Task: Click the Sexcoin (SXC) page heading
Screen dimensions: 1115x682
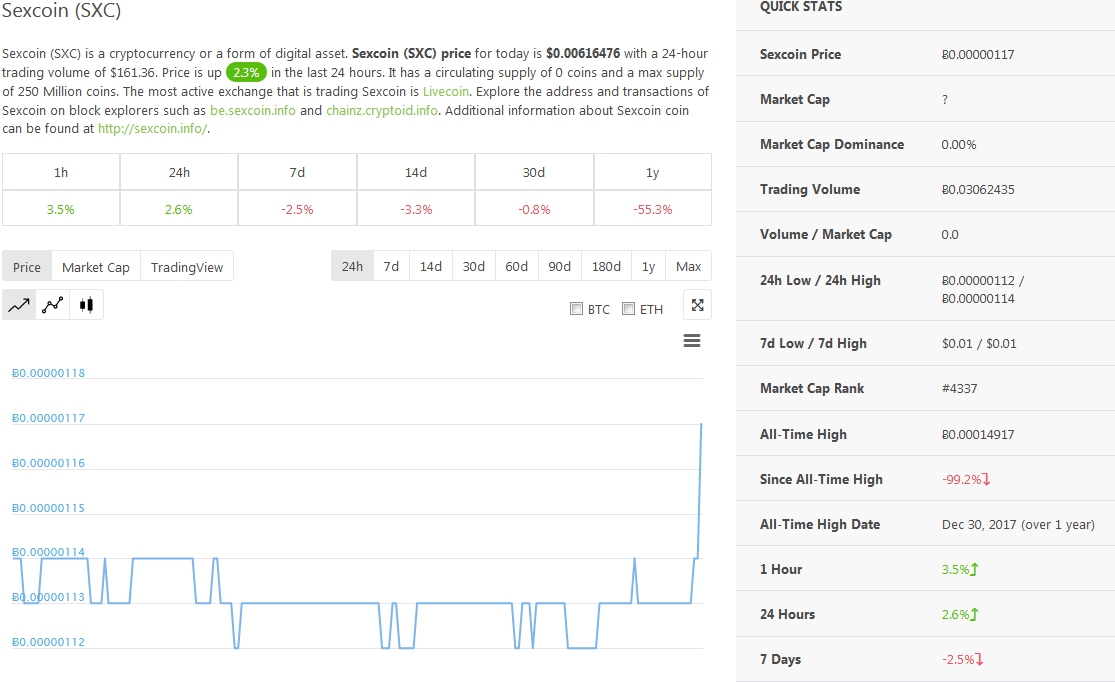Action: 61,10
